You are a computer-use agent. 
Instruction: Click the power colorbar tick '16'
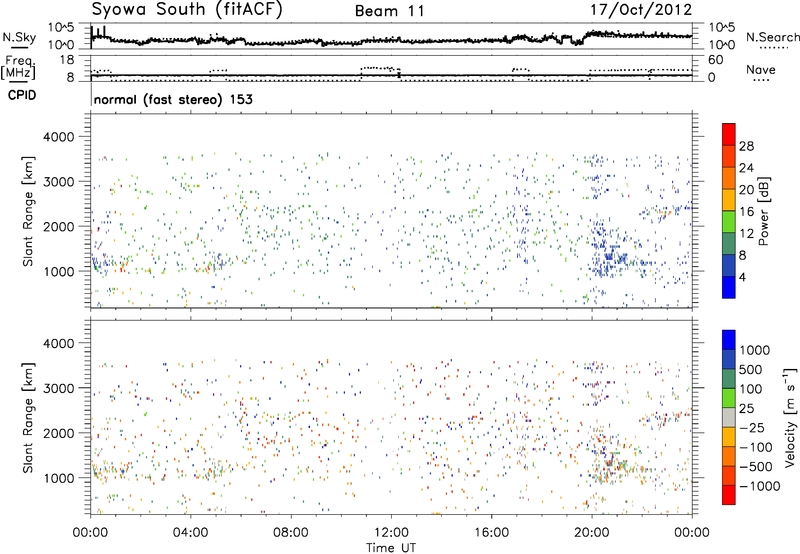tap(746, 212)
